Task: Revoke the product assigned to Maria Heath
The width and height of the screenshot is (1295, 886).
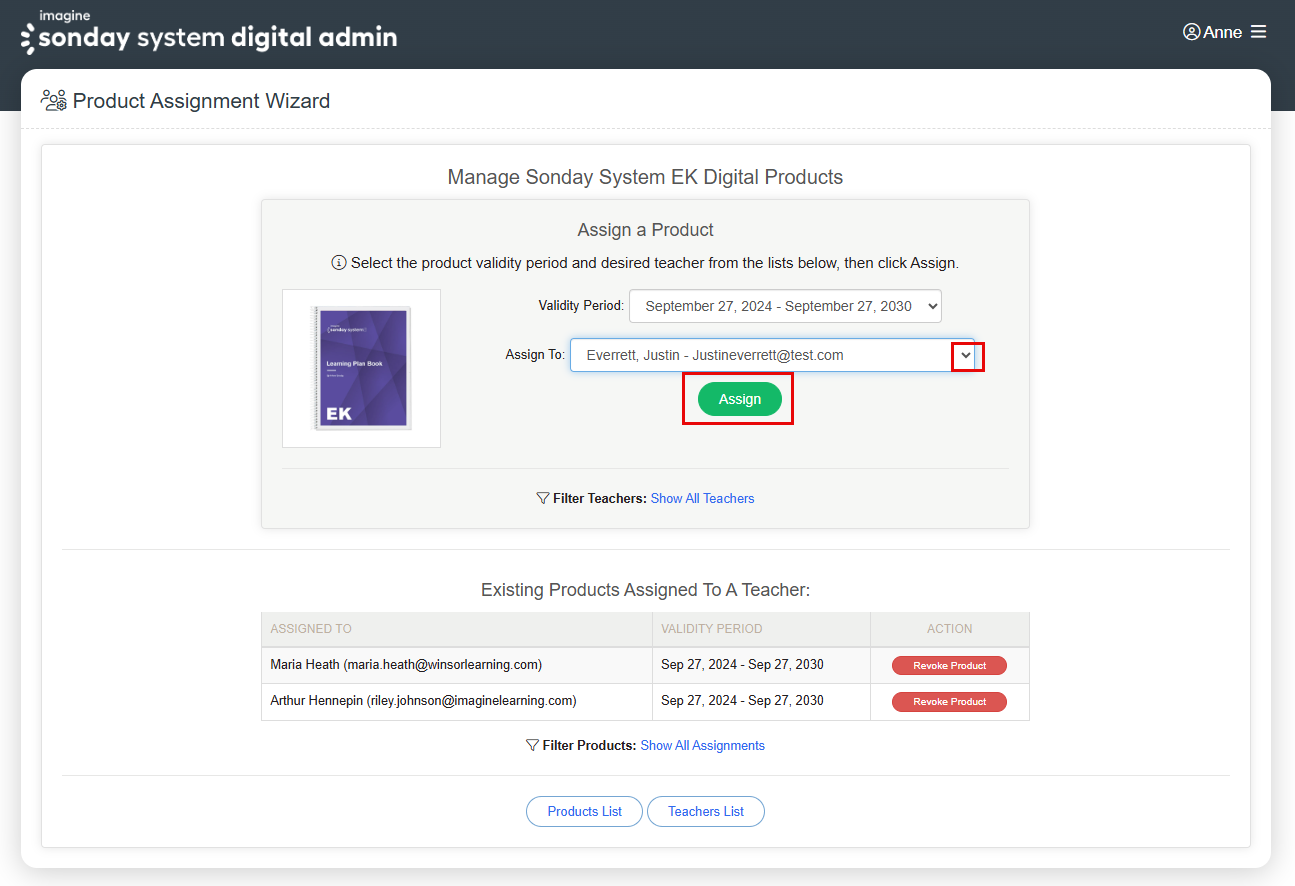Action: click(x=948, y=665)
